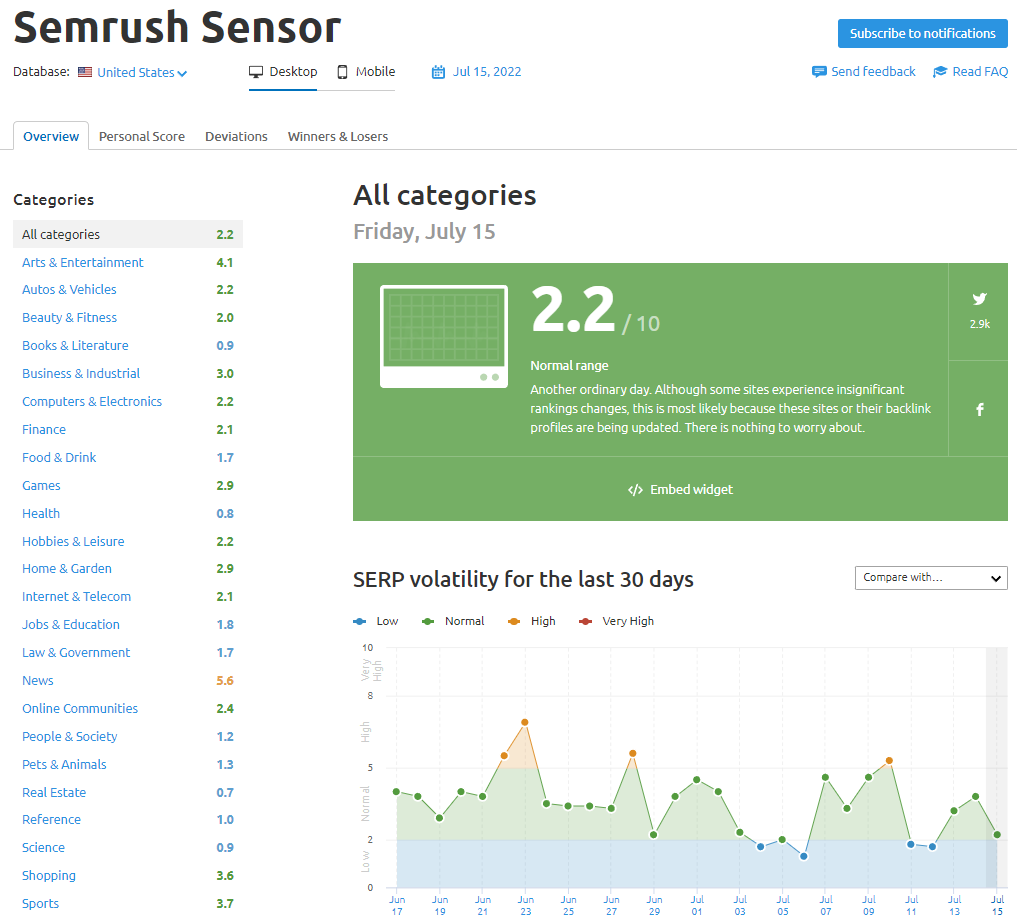Open the Business & Industrial category

click(81, 374)
